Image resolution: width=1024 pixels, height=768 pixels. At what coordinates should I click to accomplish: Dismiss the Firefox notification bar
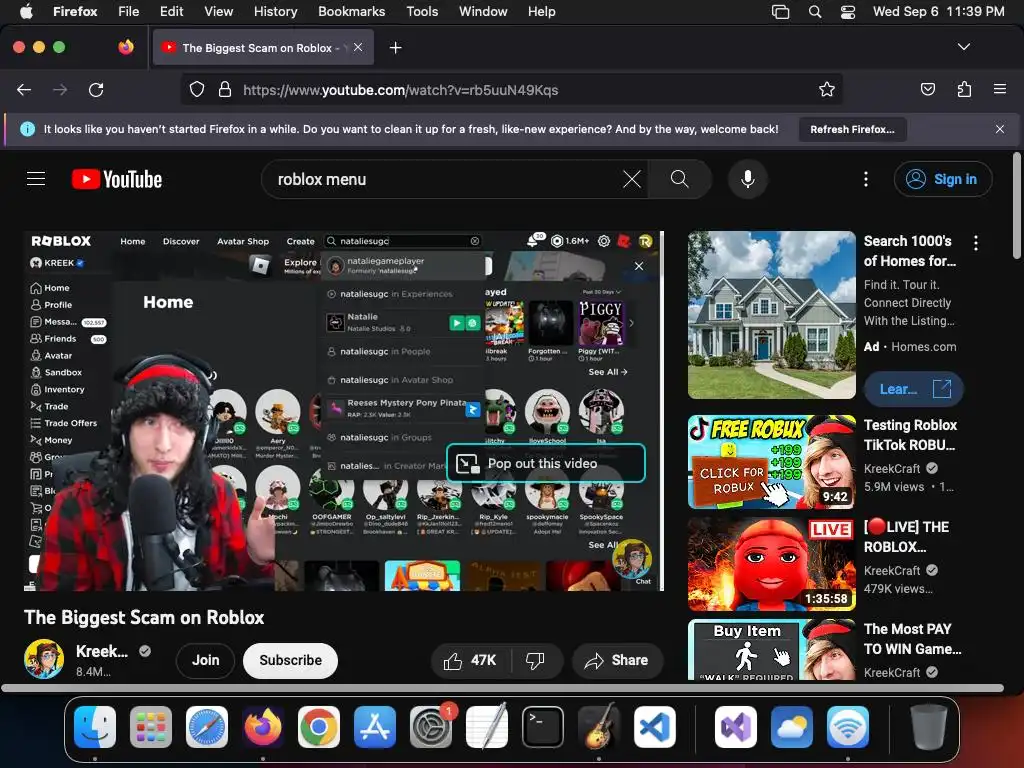[1000, 129]
